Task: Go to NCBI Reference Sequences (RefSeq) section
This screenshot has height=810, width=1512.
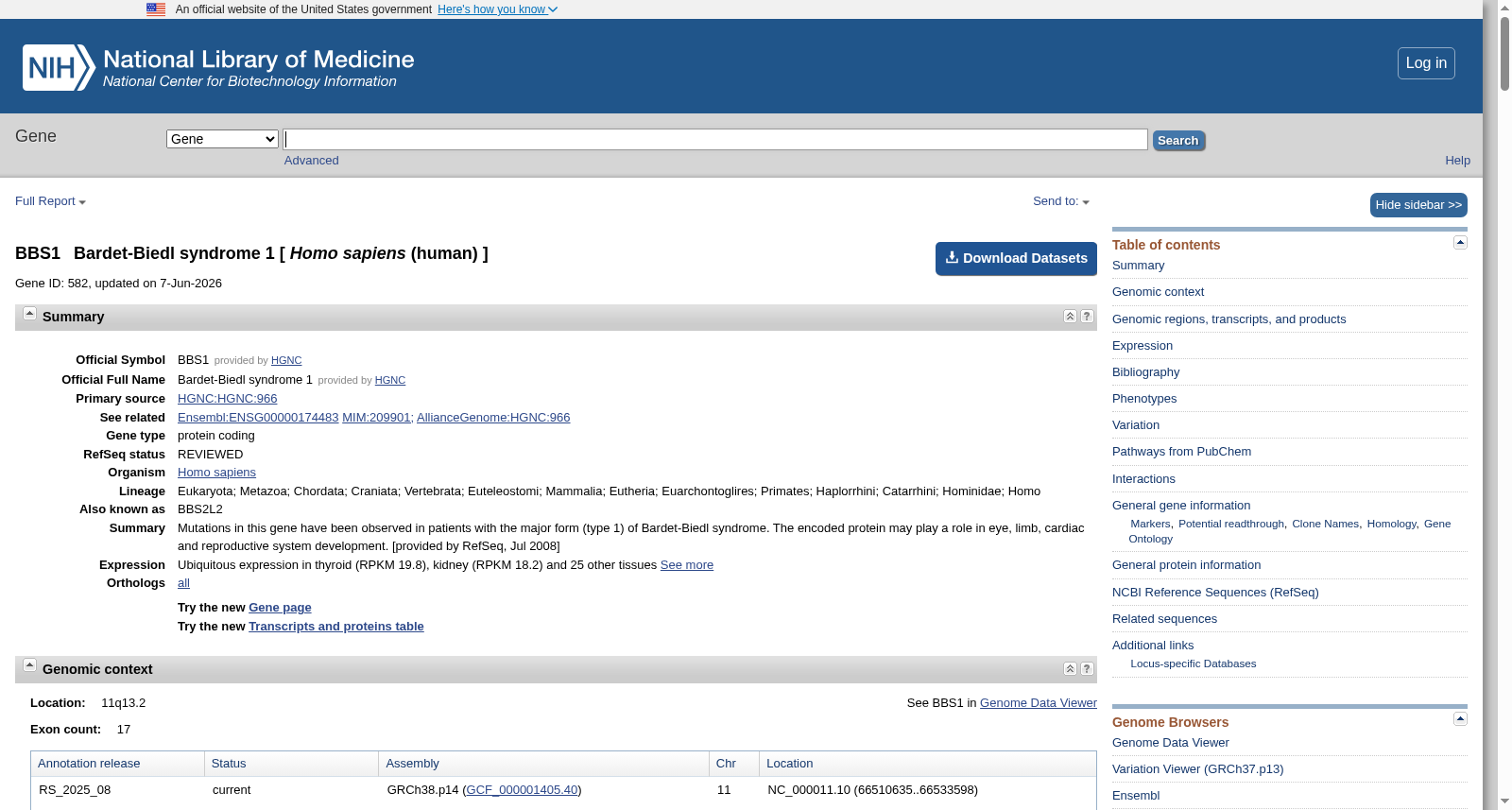Action: (x=1215, y=593)
